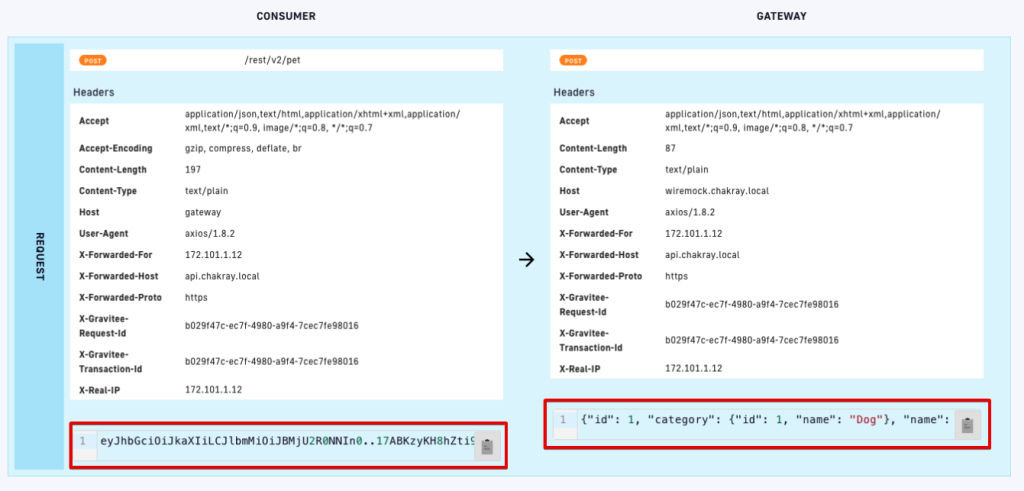Click inside the consumer body editor starting eyJhbGci
Image resolution: width=1024 pixels, height=491 pixels.
(286, 441)
